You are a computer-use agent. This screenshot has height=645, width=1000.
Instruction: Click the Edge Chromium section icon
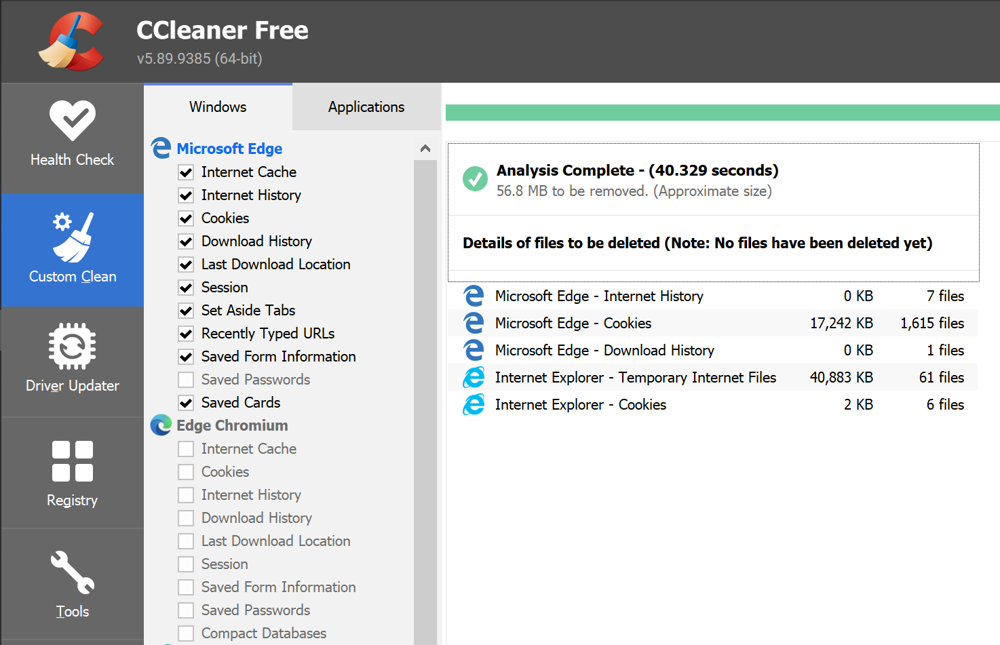[161, 425]
